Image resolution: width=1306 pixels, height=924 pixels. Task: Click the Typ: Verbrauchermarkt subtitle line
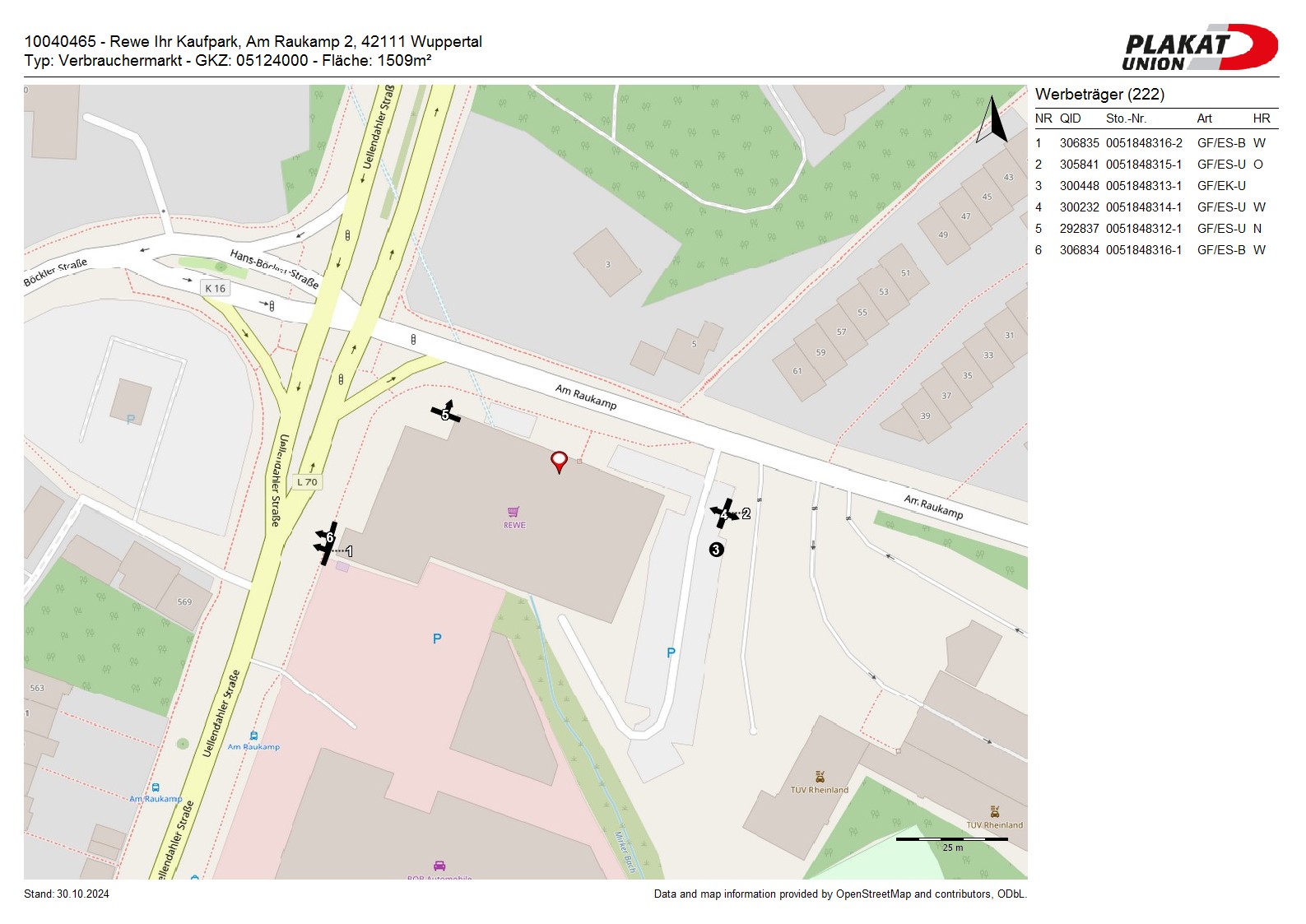pyautogui.click(x=228, y=60)
